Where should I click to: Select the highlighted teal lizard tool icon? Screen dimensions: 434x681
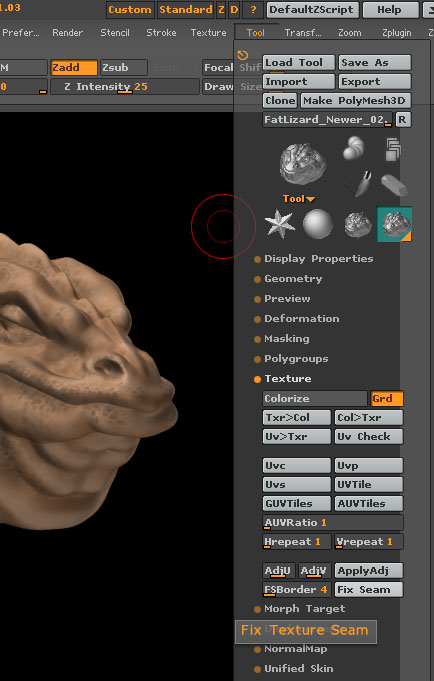coord(394,224)
